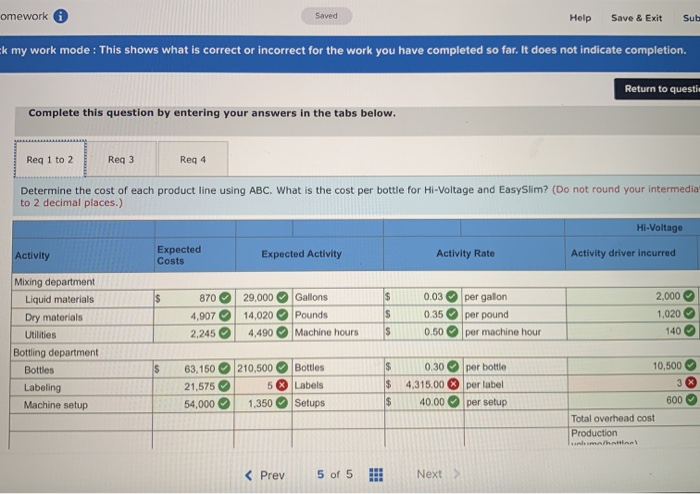Click Return to question button
Screen dimensions: 700x494
pyautogui.click(x=657, y=89)
